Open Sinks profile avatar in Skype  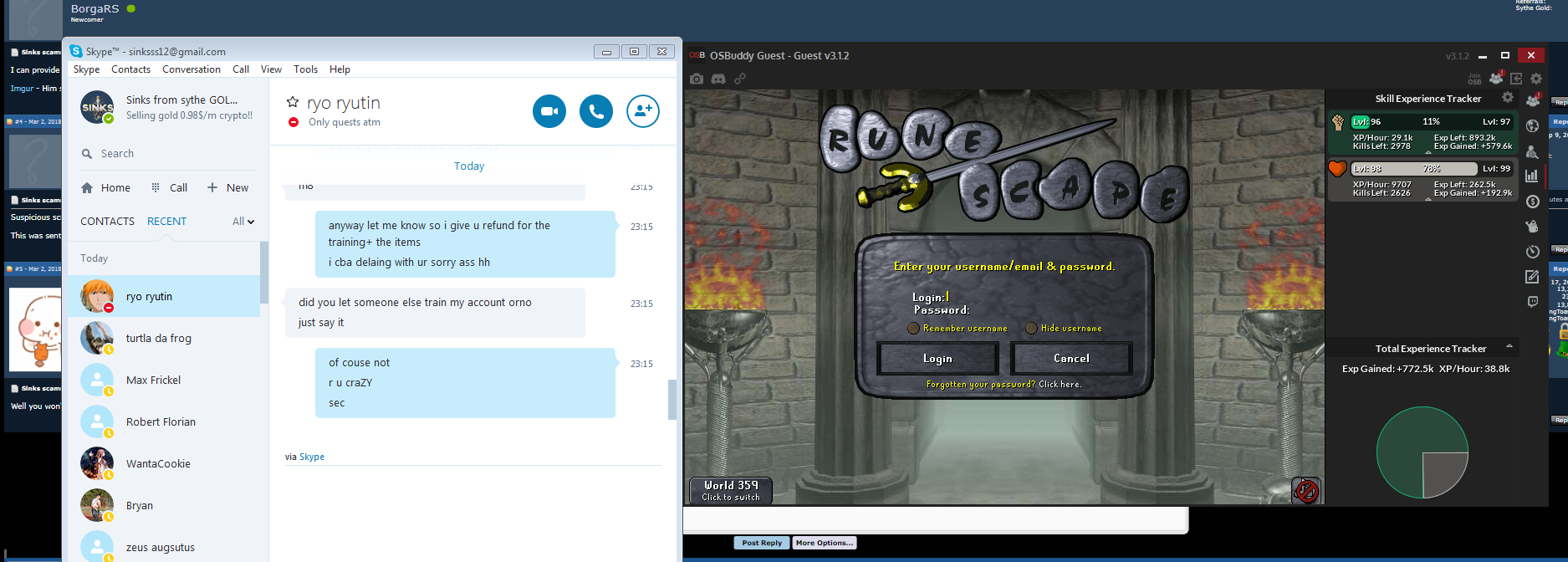pyautogui.click(x=97, y=107)
